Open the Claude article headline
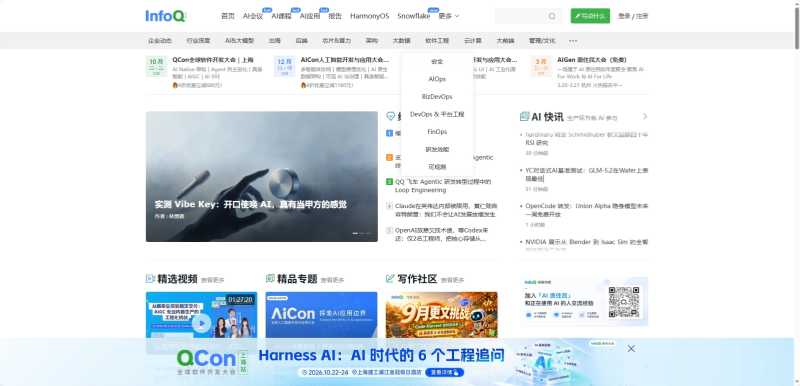800x386 pixels. coord(445,210)
